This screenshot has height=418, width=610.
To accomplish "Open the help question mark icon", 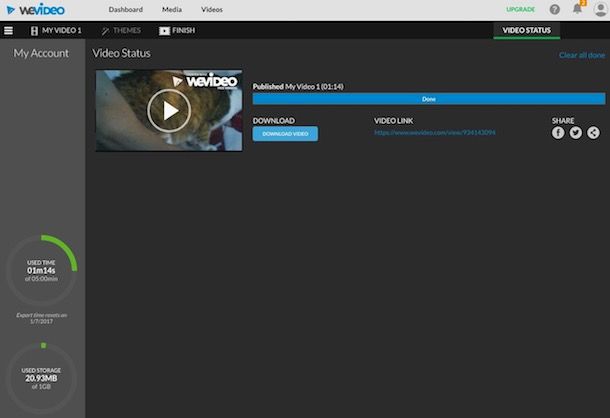I will (555, 9).
